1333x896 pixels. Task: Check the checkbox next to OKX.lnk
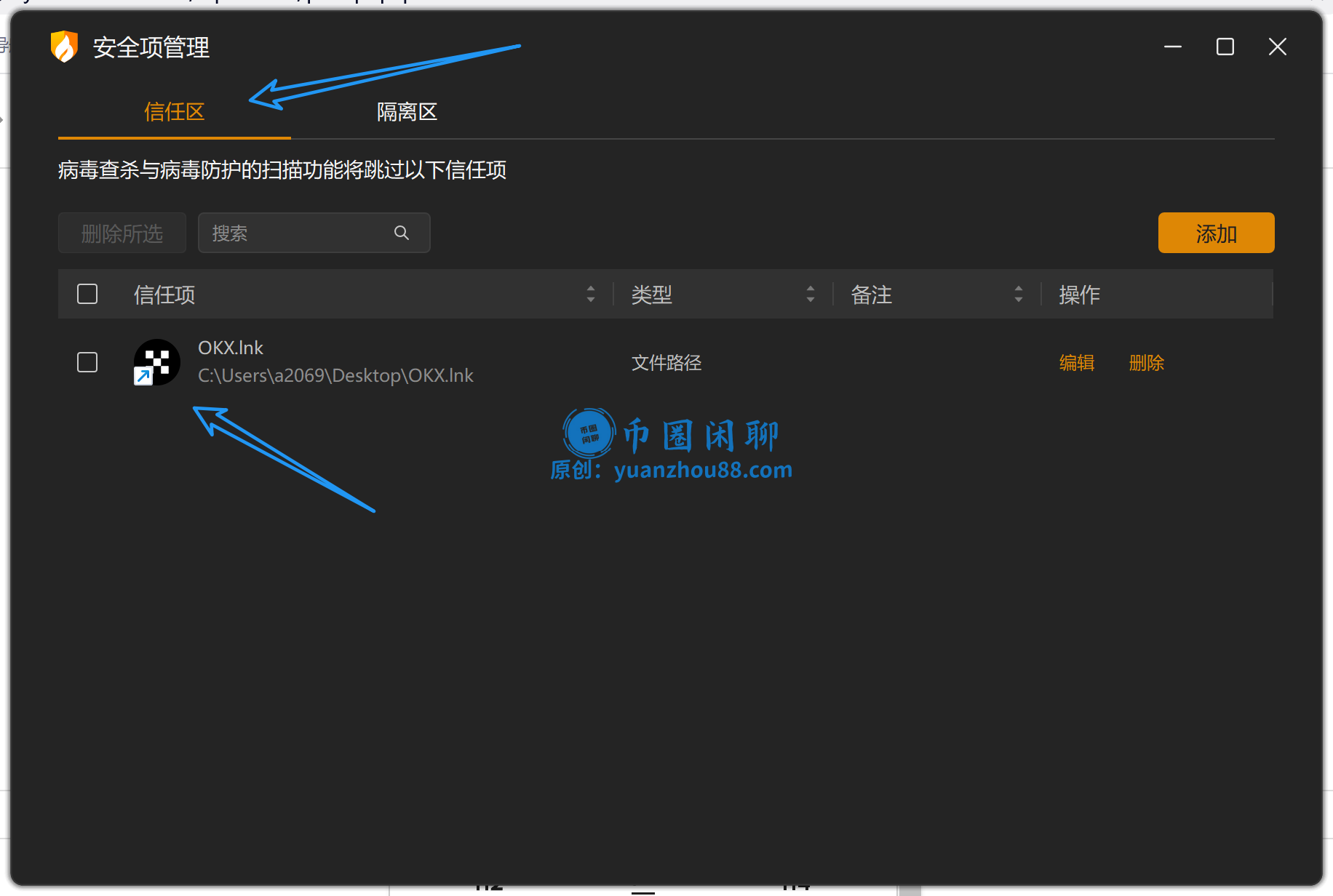87,361
